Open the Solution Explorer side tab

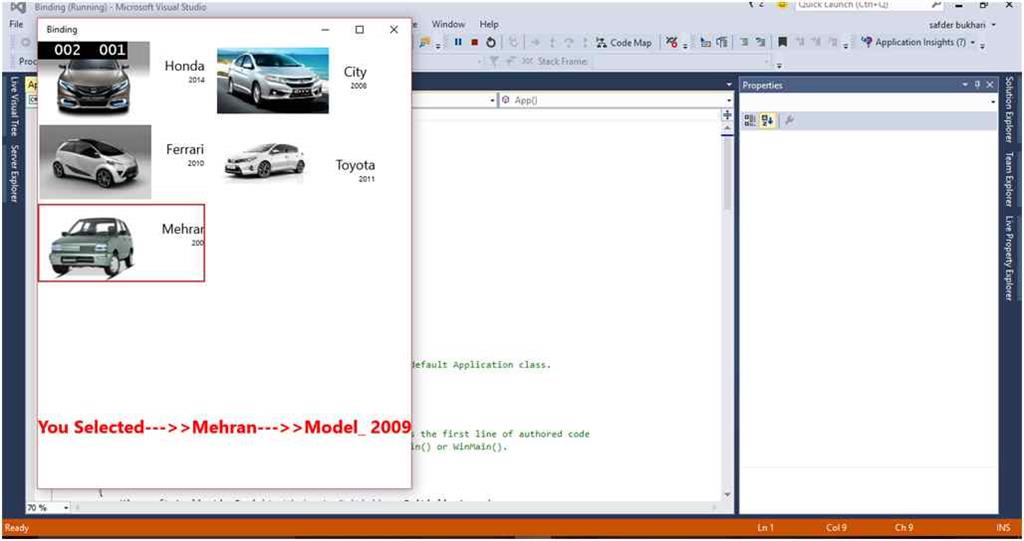[1009, 110]
